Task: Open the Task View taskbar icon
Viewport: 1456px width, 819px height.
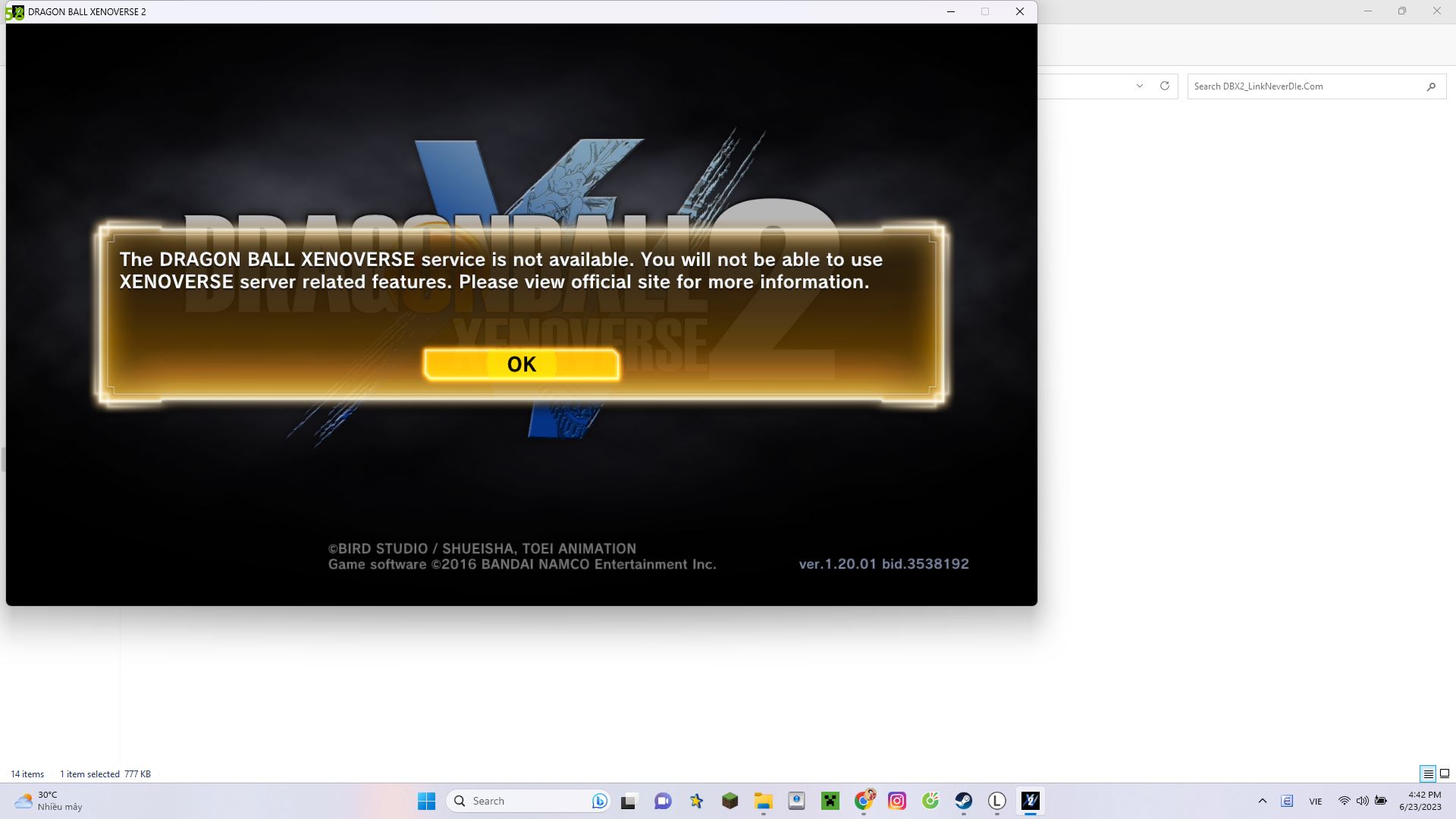Action: click(x=629, y=801)
